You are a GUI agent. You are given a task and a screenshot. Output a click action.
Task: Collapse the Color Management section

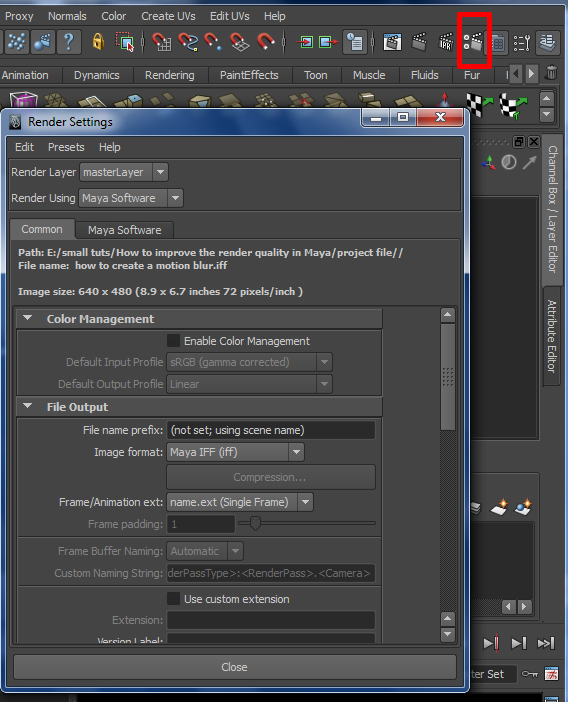coord(28,318)
